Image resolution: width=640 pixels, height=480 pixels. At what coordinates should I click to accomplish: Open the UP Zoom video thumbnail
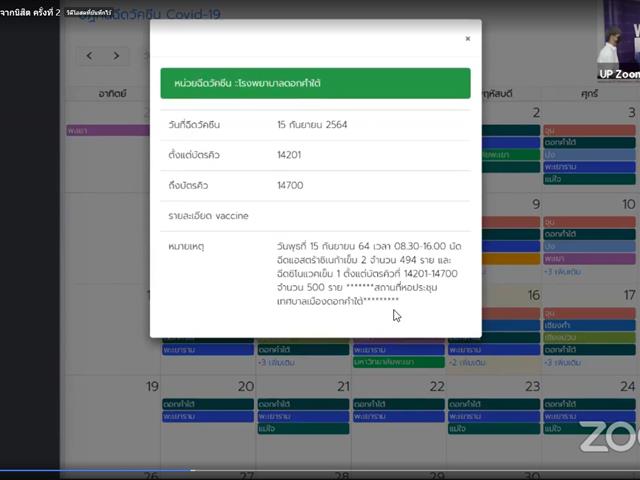pos(619,40)
